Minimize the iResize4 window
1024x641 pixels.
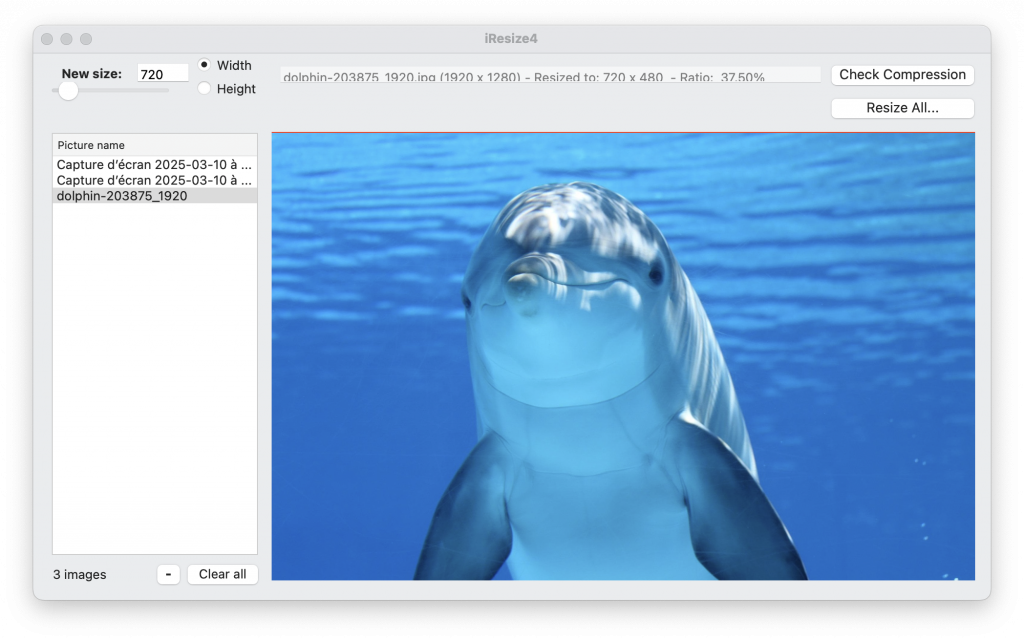point(67,39)
